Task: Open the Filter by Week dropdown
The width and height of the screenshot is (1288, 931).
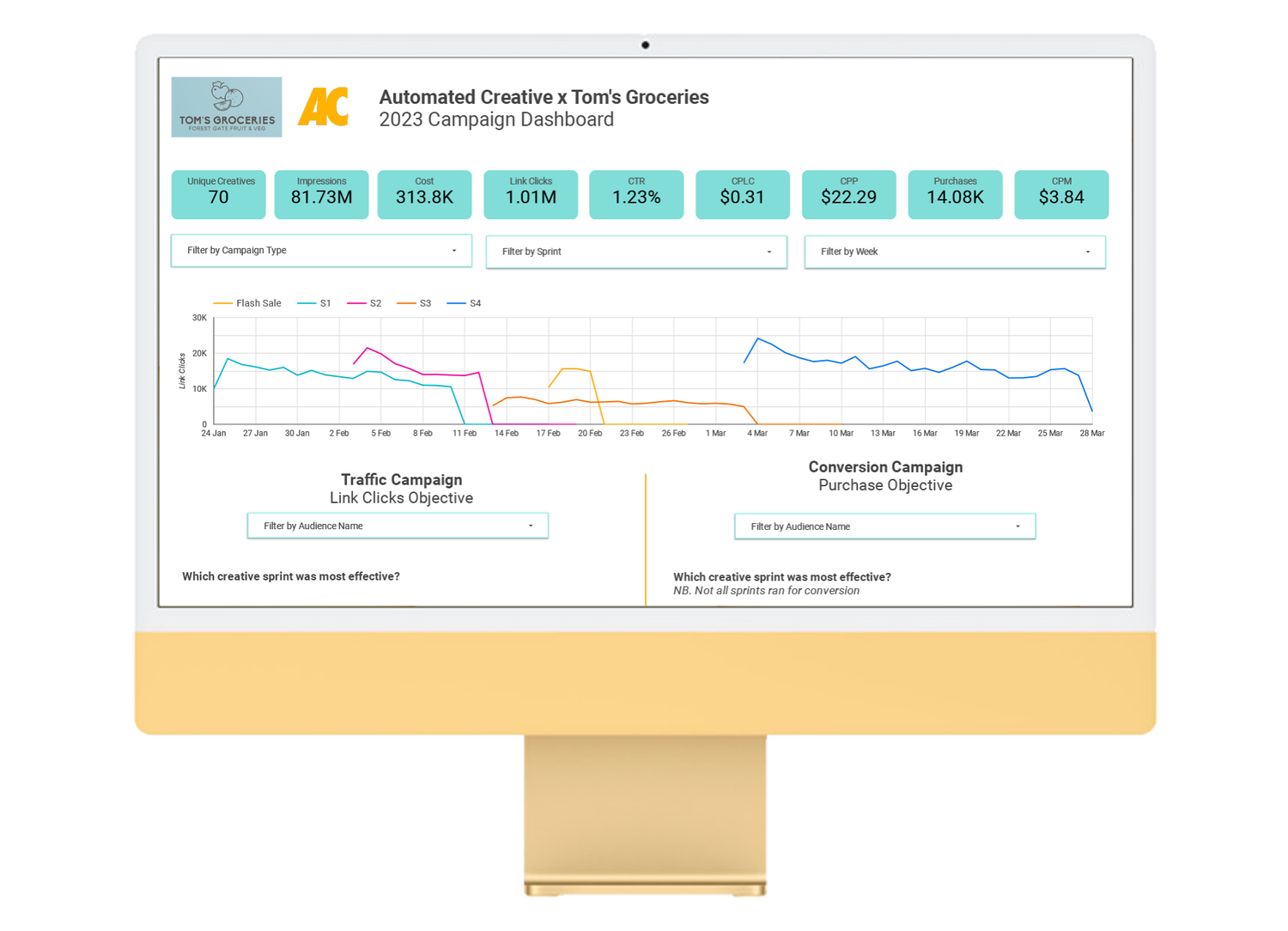Action: pyautogui.click(x=954, y=252)
